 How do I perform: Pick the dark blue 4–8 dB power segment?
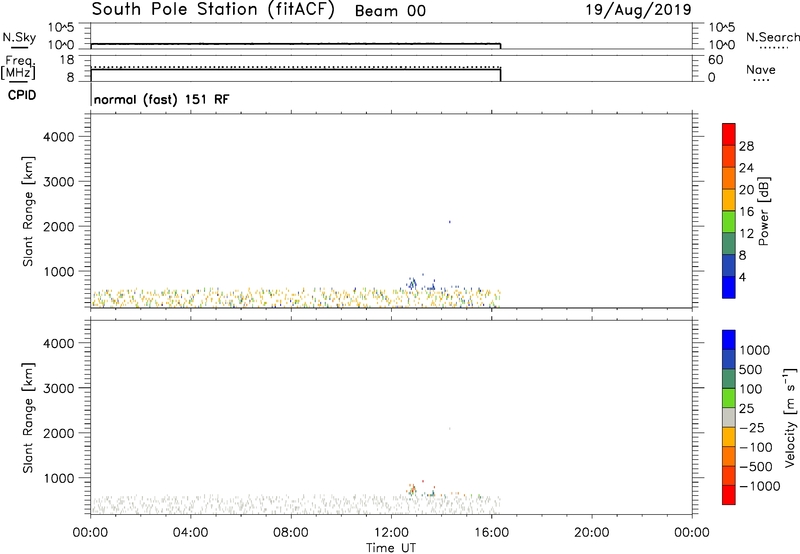coord(729,265)
